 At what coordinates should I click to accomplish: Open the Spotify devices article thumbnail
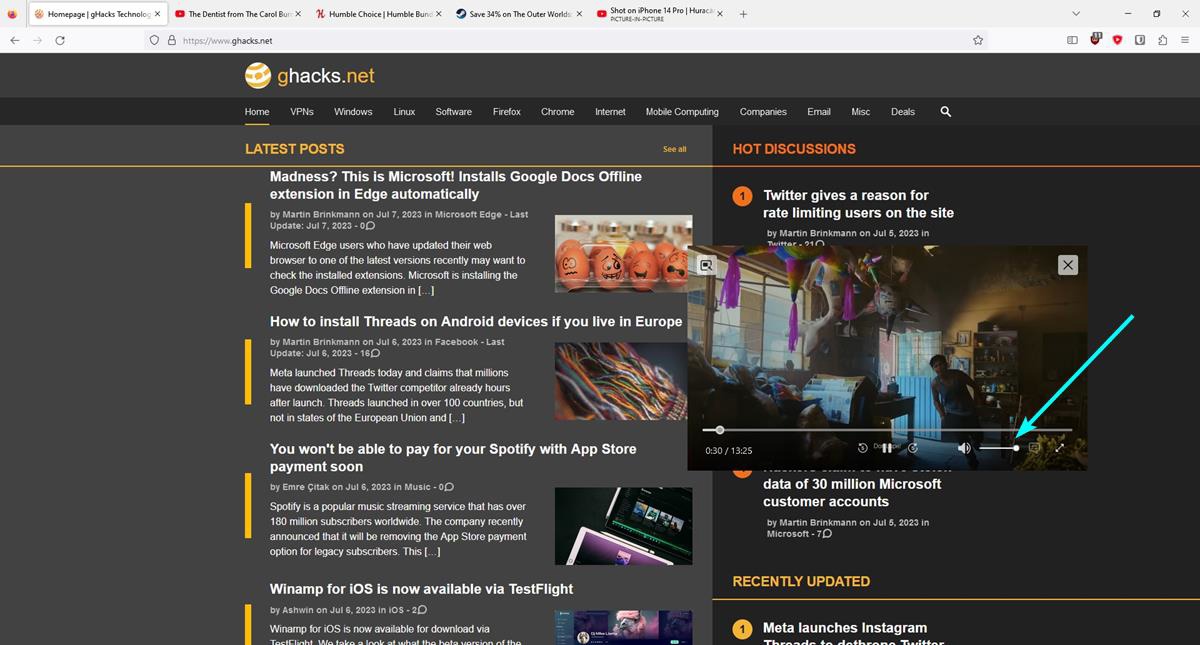tap(624, 526)
